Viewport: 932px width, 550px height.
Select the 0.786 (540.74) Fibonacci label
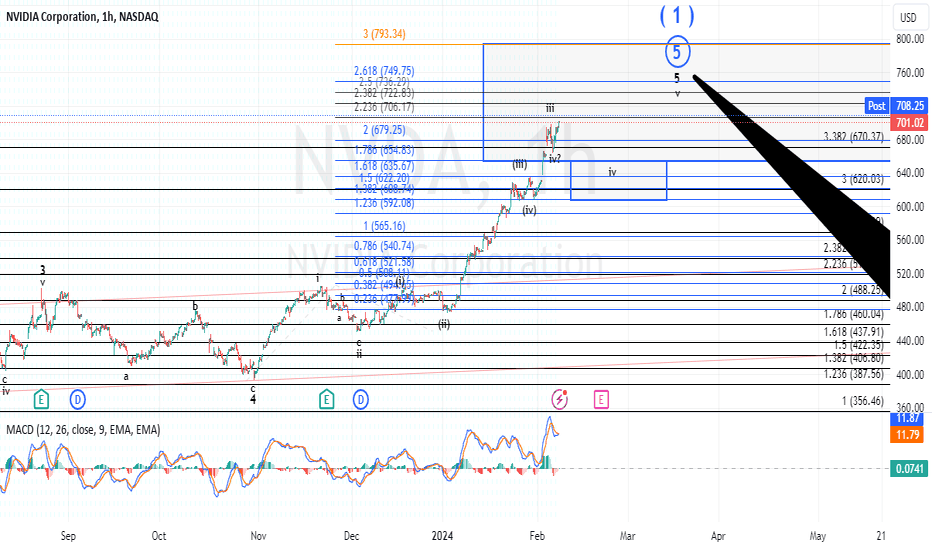click(x=384, y=246)
